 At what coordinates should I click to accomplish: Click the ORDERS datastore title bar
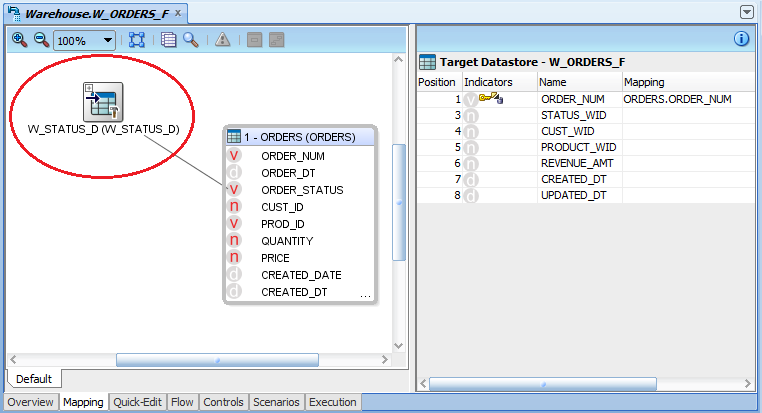click(300, 137)
